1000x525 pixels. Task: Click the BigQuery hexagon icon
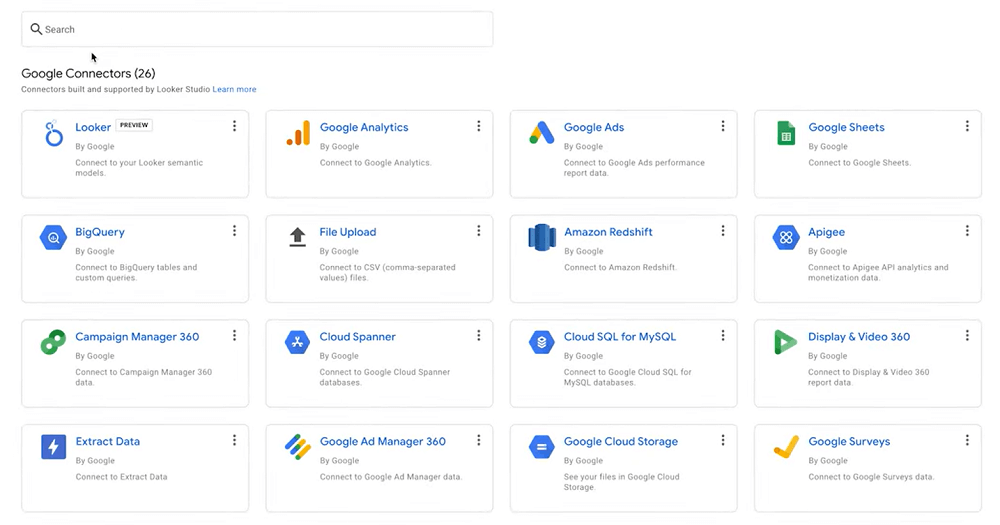tap(54, 237)
